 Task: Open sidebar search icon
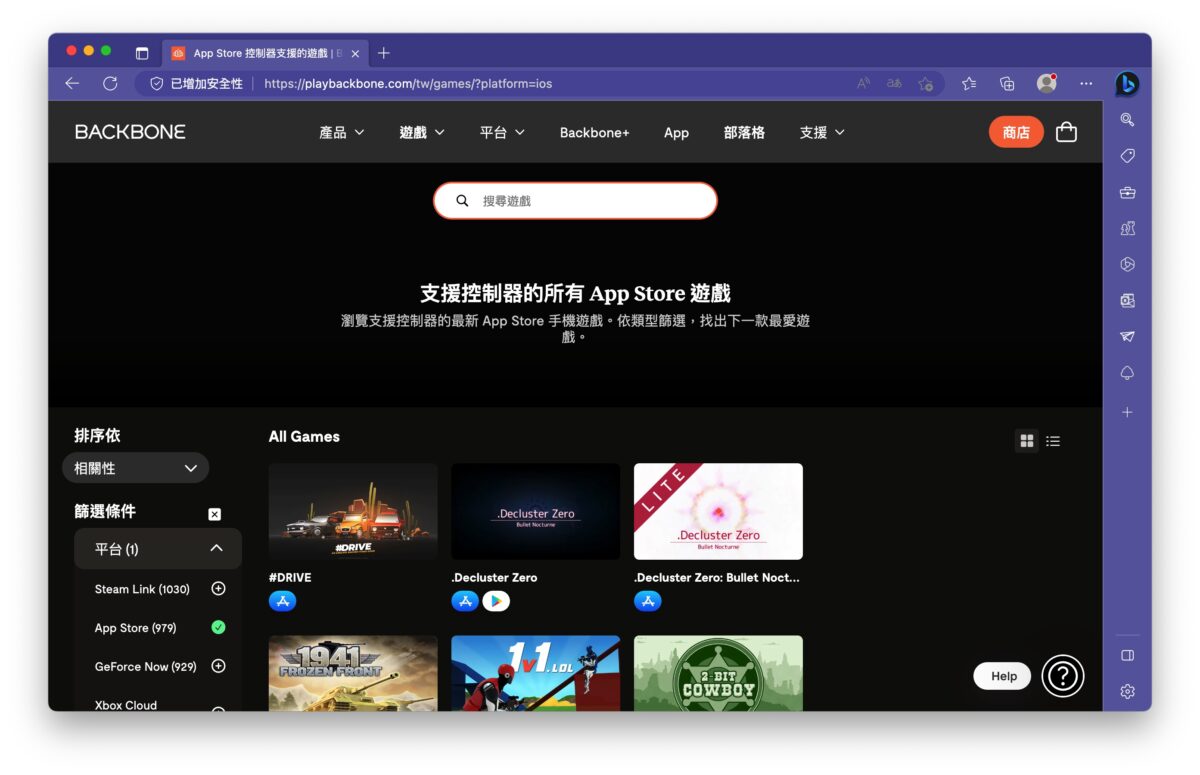1127,120
